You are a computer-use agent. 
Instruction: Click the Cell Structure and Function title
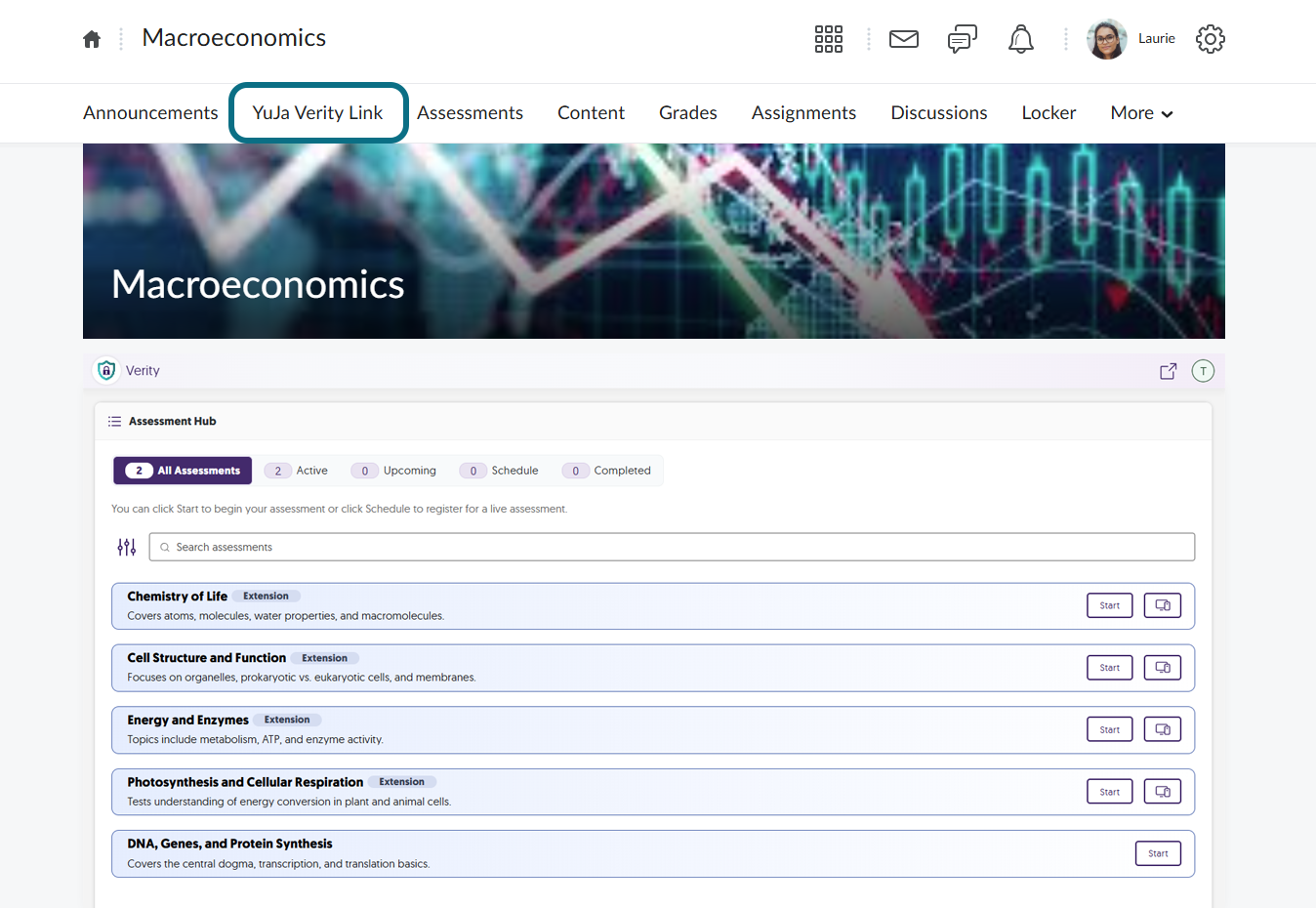[x=206, y=658]
